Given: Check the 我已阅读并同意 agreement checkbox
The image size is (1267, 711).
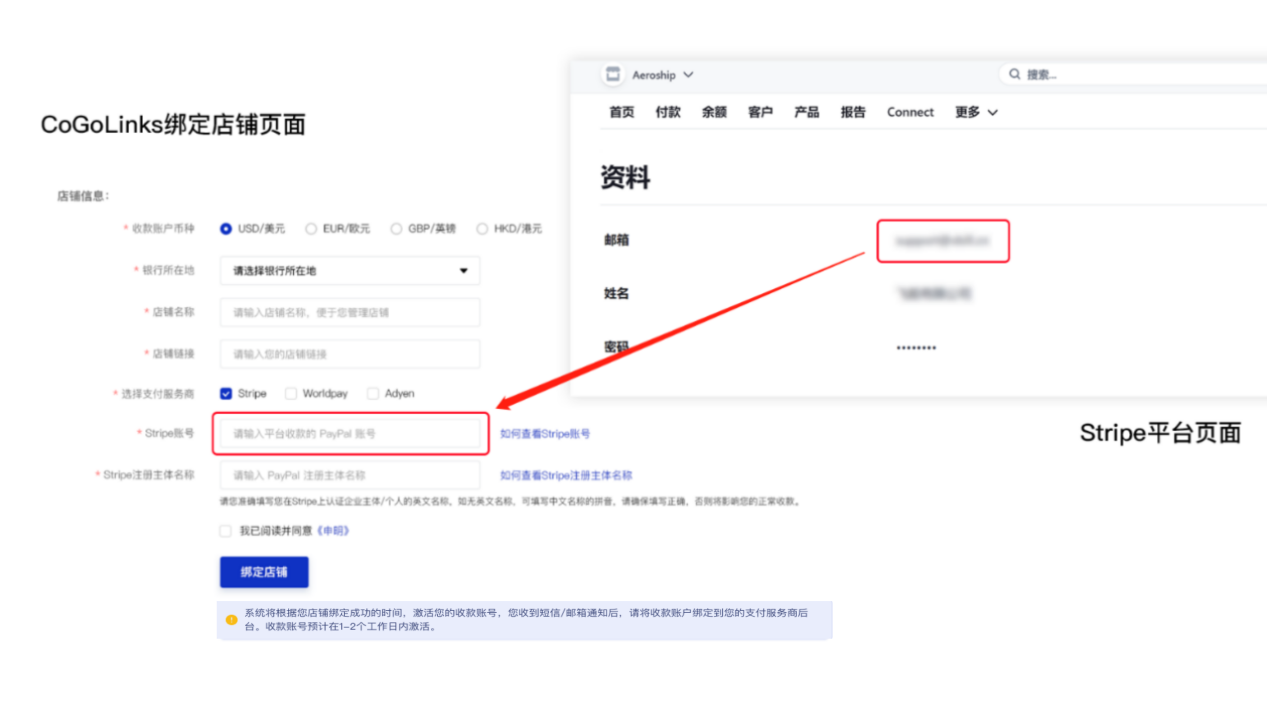Looking at the screenshot, I should click(225, 531).
